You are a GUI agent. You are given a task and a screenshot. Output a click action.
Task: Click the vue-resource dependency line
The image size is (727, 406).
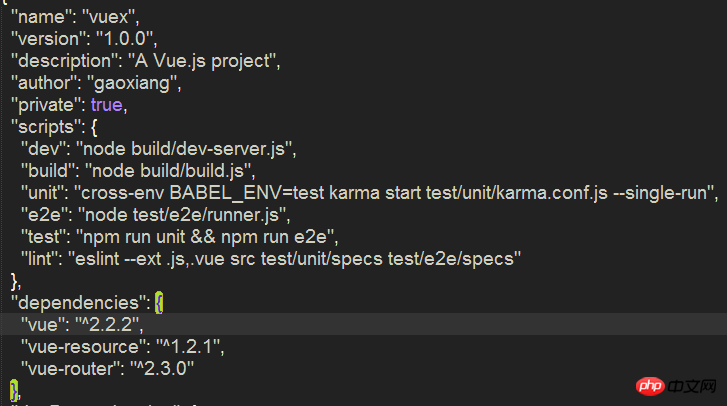click(123, 347)
